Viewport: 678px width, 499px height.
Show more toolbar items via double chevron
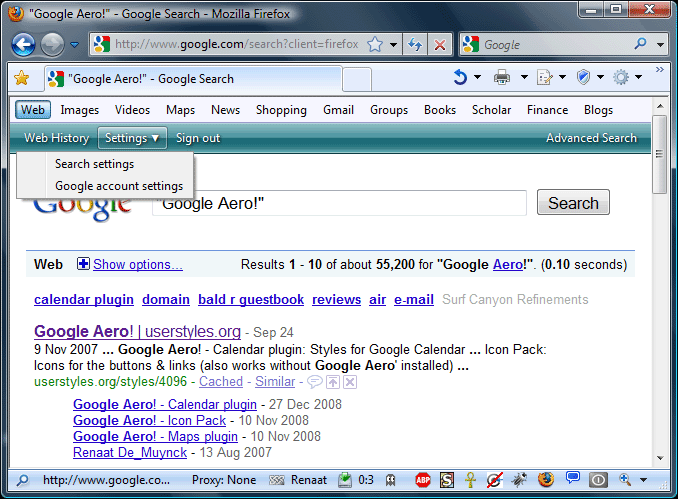pos(659,70)
